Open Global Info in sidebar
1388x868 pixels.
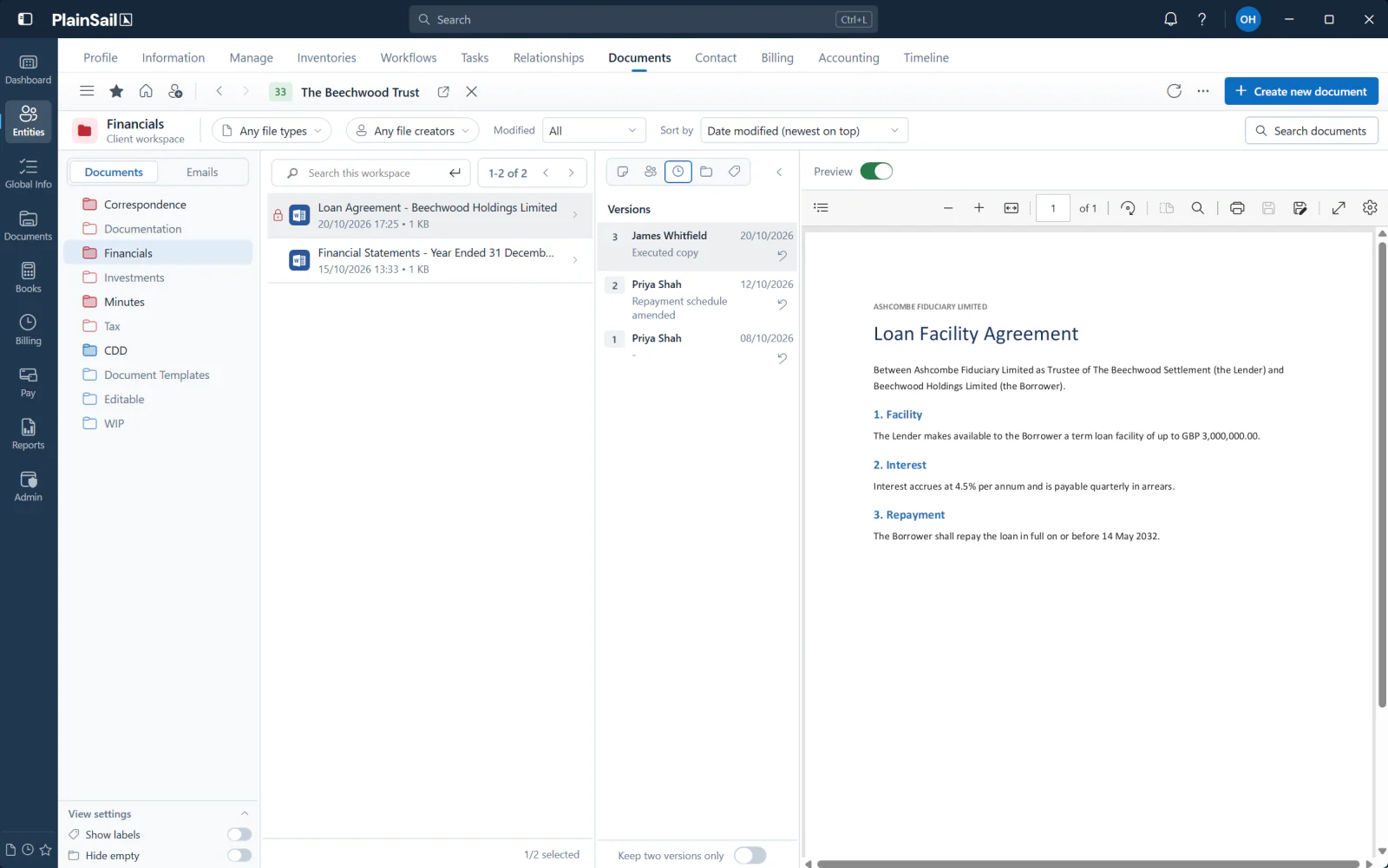pyautogui.click(x=28, y=174)
